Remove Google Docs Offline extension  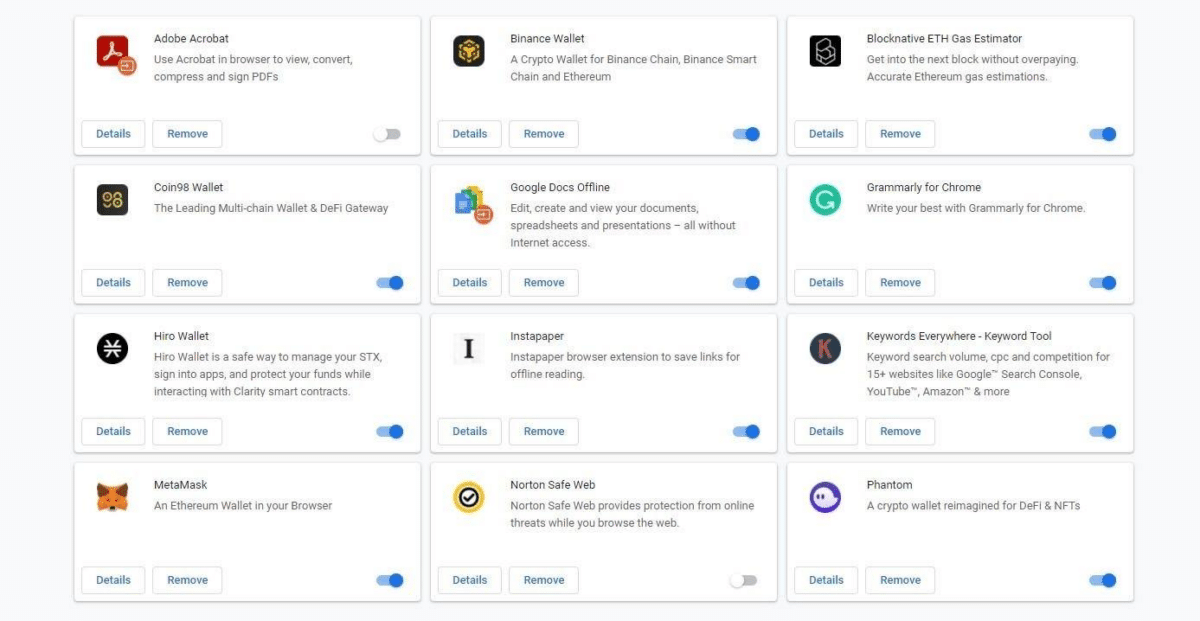coord(544,283)
